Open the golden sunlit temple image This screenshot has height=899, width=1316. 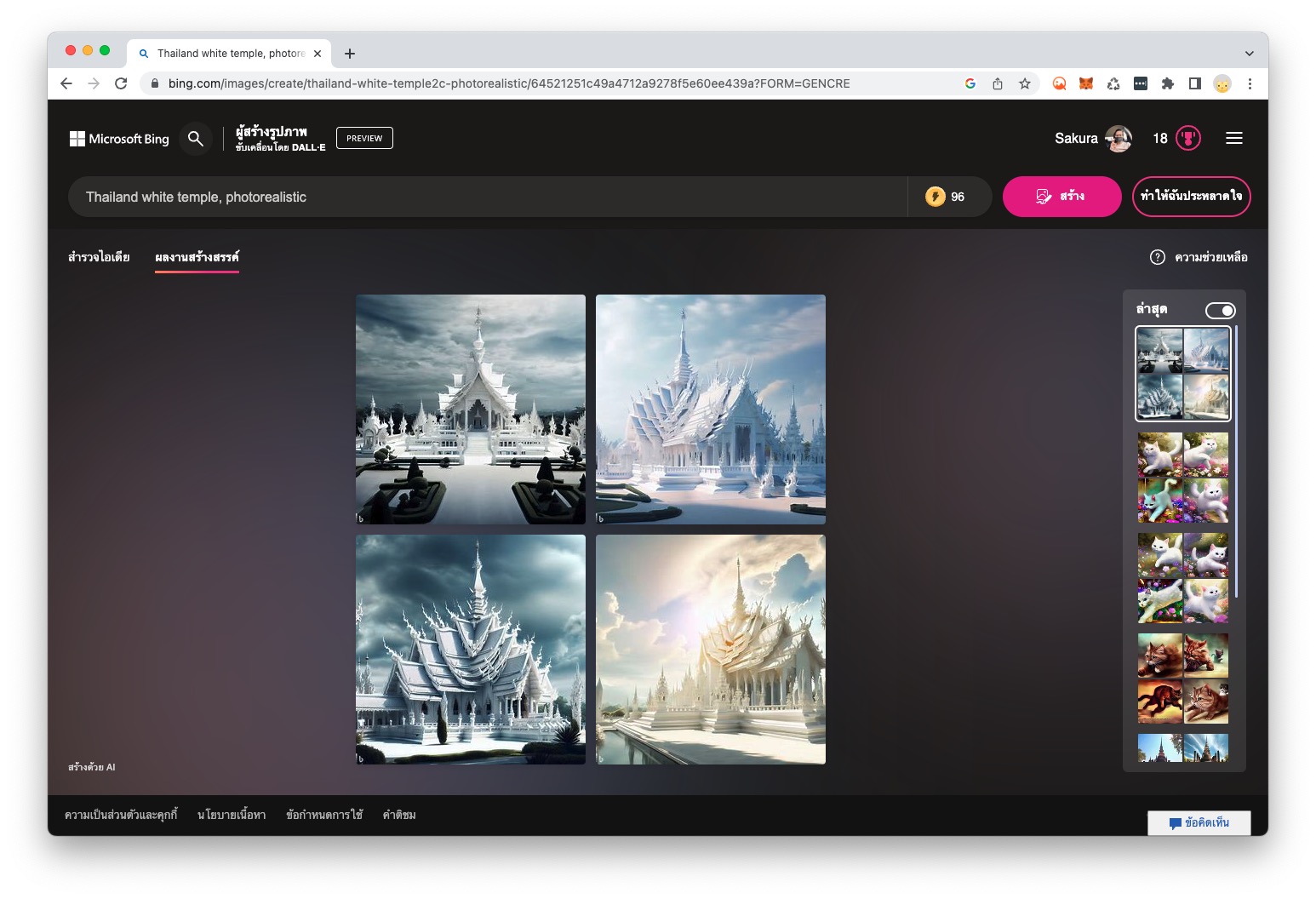[x=711, y=649]
